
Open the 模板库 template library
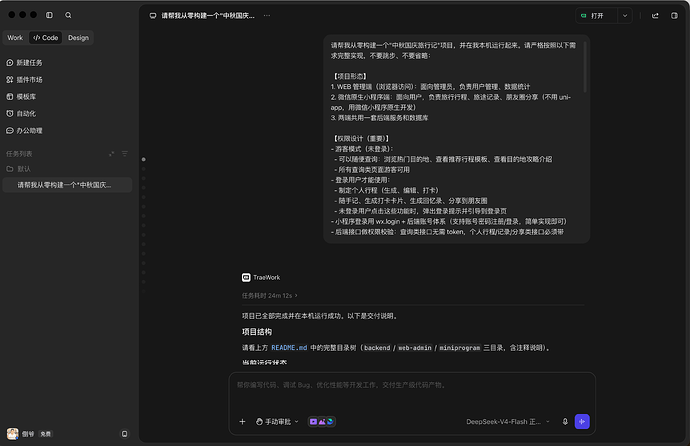point(21,97)
